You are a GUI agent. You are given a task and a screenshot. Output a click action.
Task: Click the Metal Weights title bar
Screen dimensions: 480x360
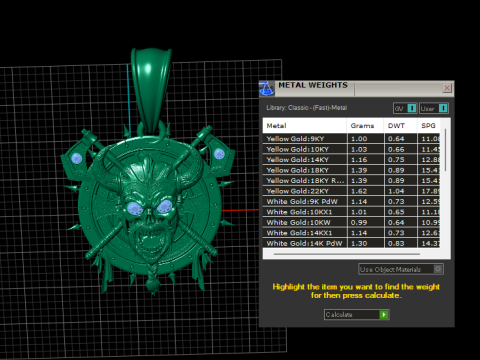click(357, 88)
